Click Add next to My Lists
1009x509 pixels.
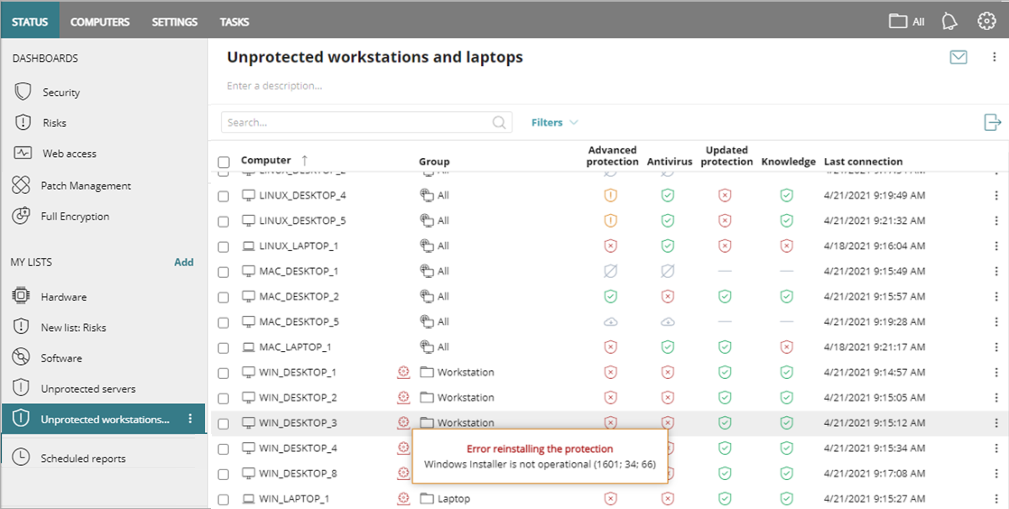coord(183,262)
